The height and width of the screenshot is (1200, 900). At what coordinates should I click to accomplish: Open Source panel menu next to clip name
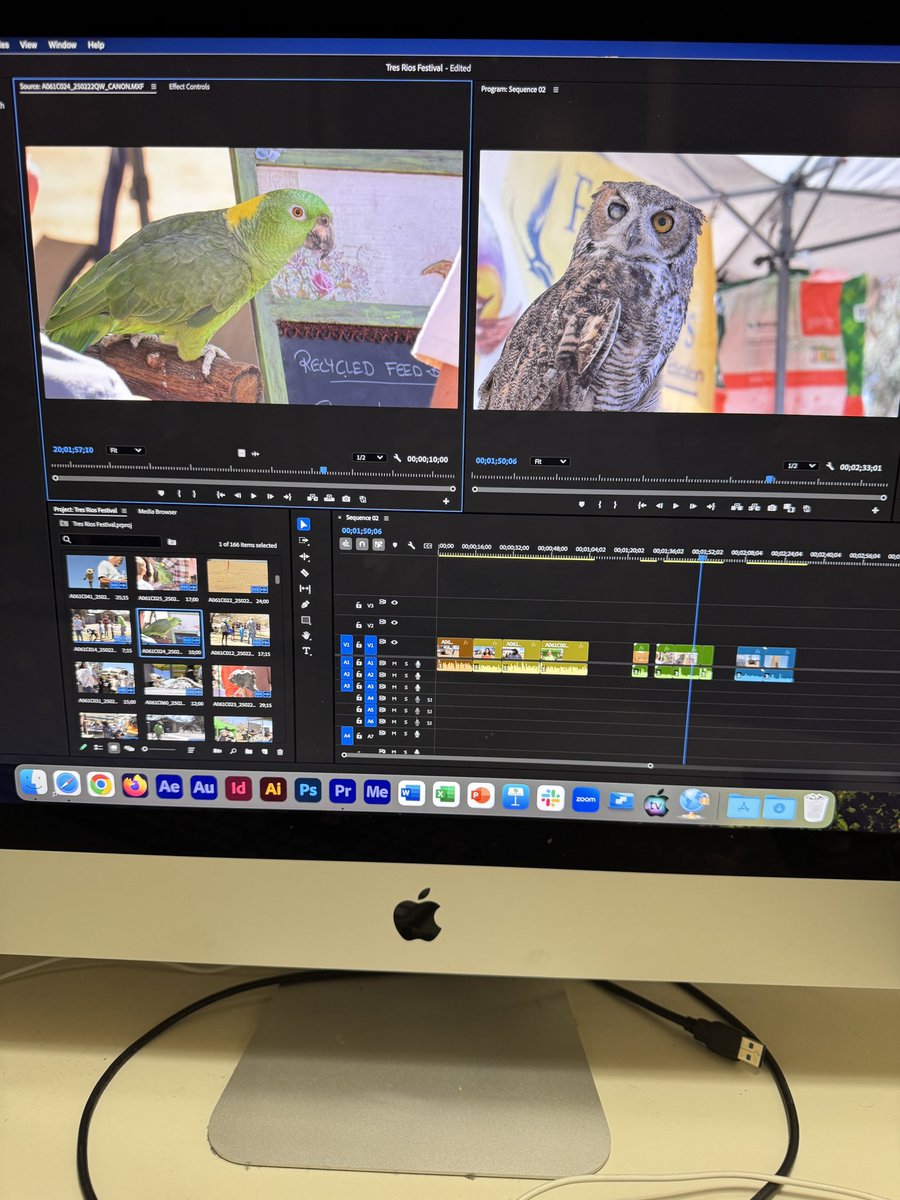point(154,87)
